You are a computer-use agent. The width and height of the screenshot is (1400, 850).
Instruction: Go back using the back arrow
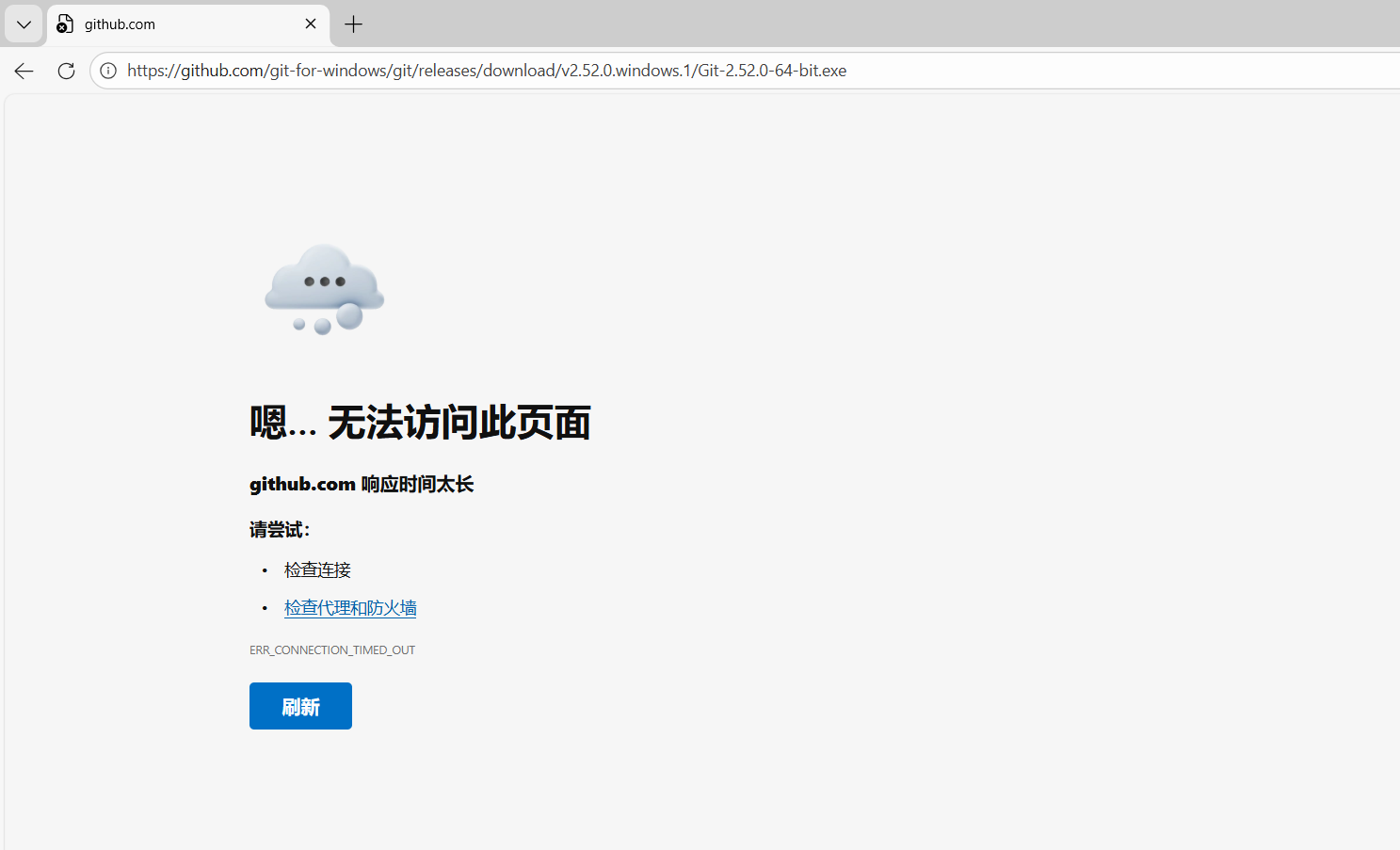[x=24, y=71]
